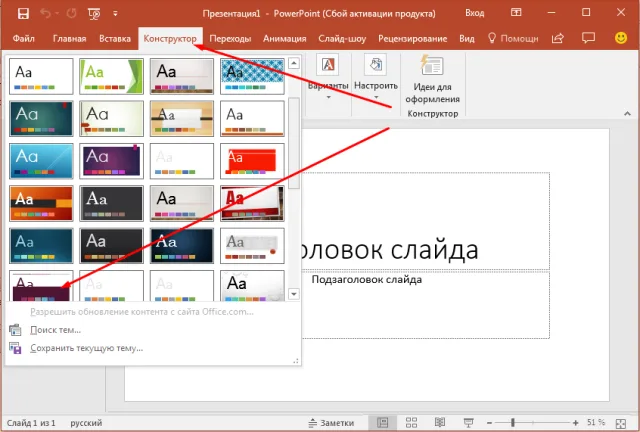The height and width of the screenshot is (432, 640).
Task: Click Вход sign-in button
Action: [x=474, y=13]
